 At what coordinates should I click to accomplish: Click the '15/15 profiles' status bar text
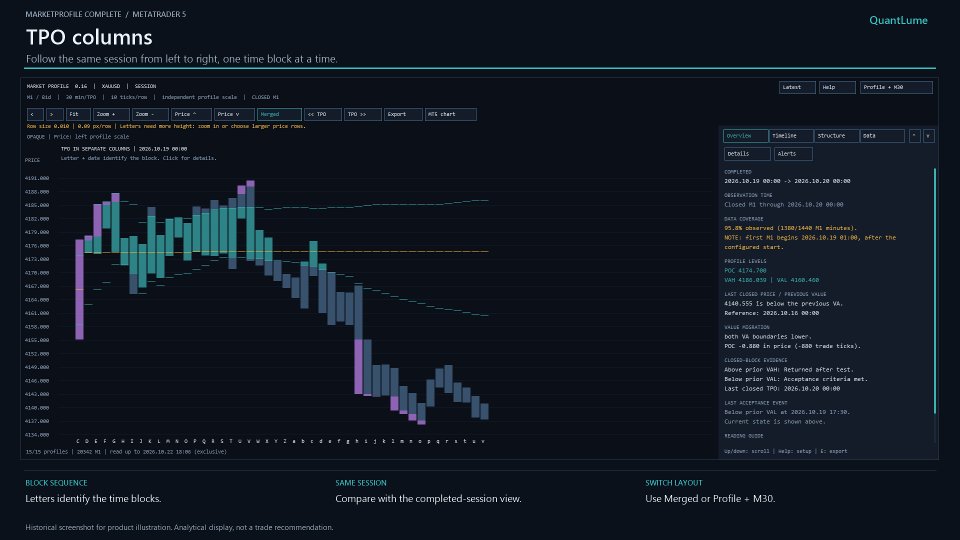(x=46, y=452)
